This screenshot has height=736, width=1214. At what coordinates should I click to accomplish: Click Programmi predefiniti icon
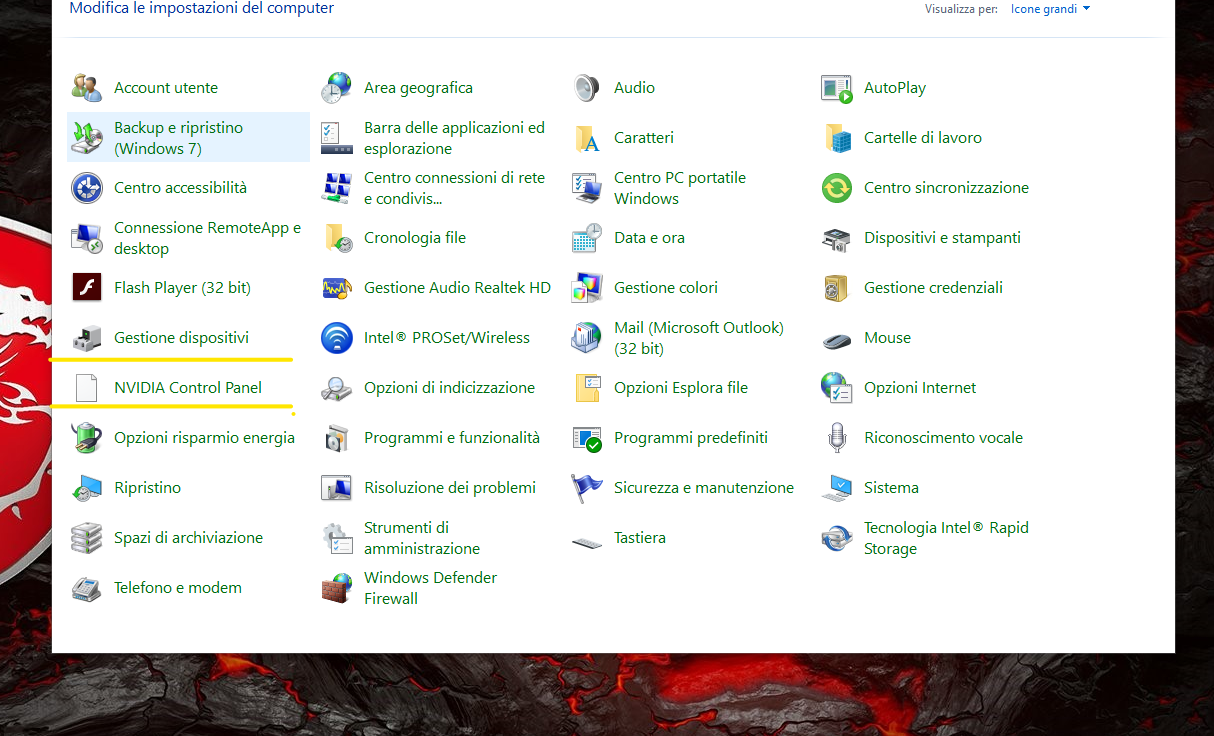[587, 438]
